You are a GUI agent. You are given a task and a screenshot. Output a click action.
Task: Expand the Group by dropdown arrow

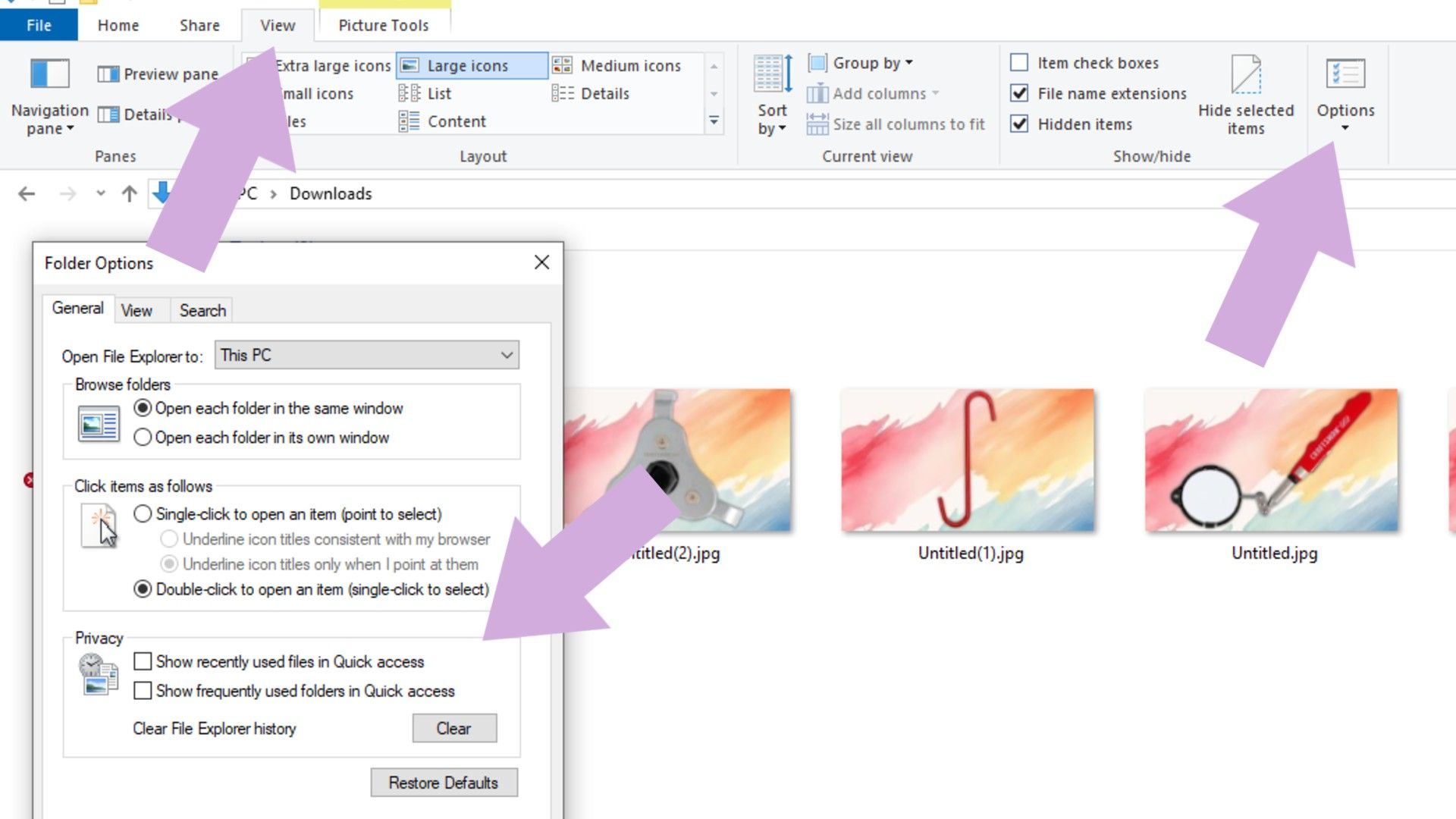tap(909, 63)
